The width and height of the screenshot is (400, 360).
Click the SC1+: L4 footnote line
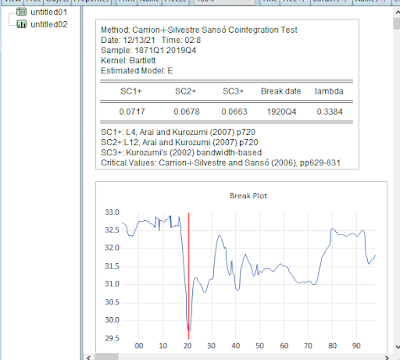pos(178,132)
